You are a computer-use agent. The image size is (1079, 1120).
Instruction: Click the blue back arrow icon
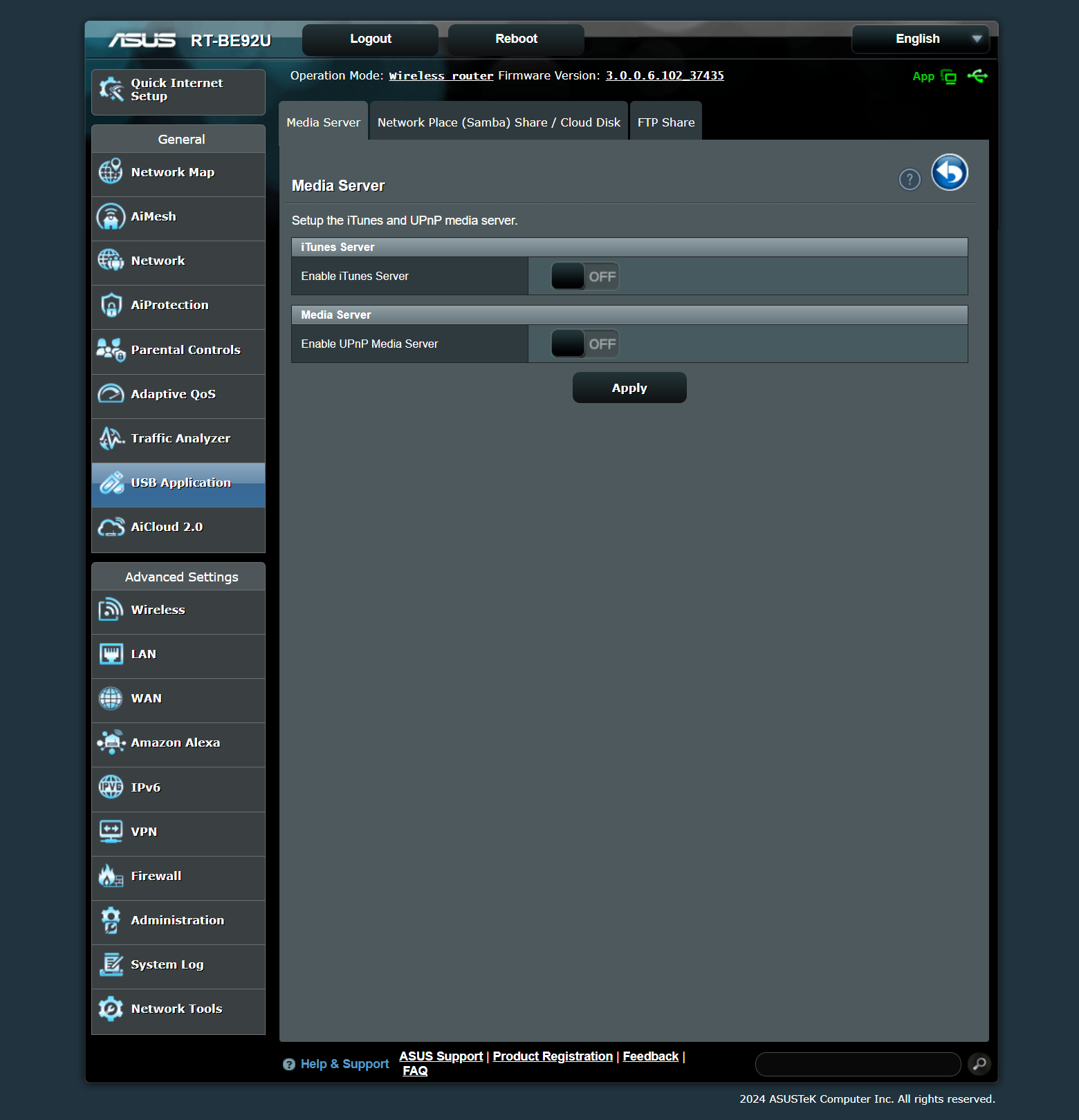point(950,172)
